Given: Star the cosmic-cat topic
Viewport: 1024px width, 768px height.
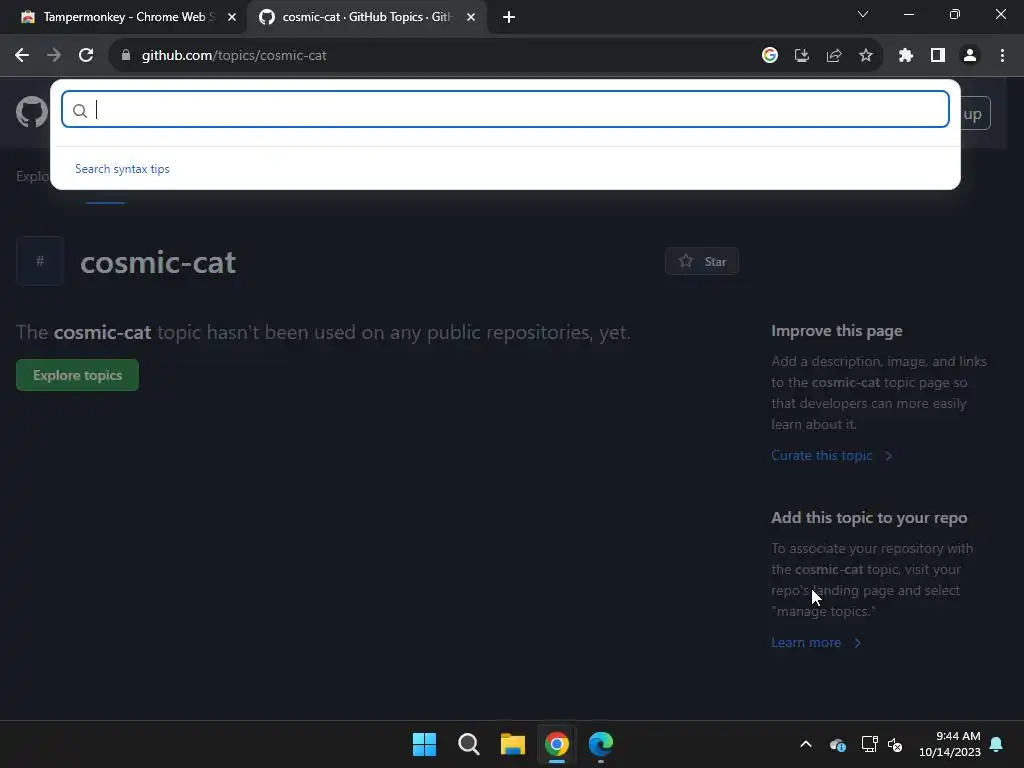Looking at the screenshot, I should [701, 261].
